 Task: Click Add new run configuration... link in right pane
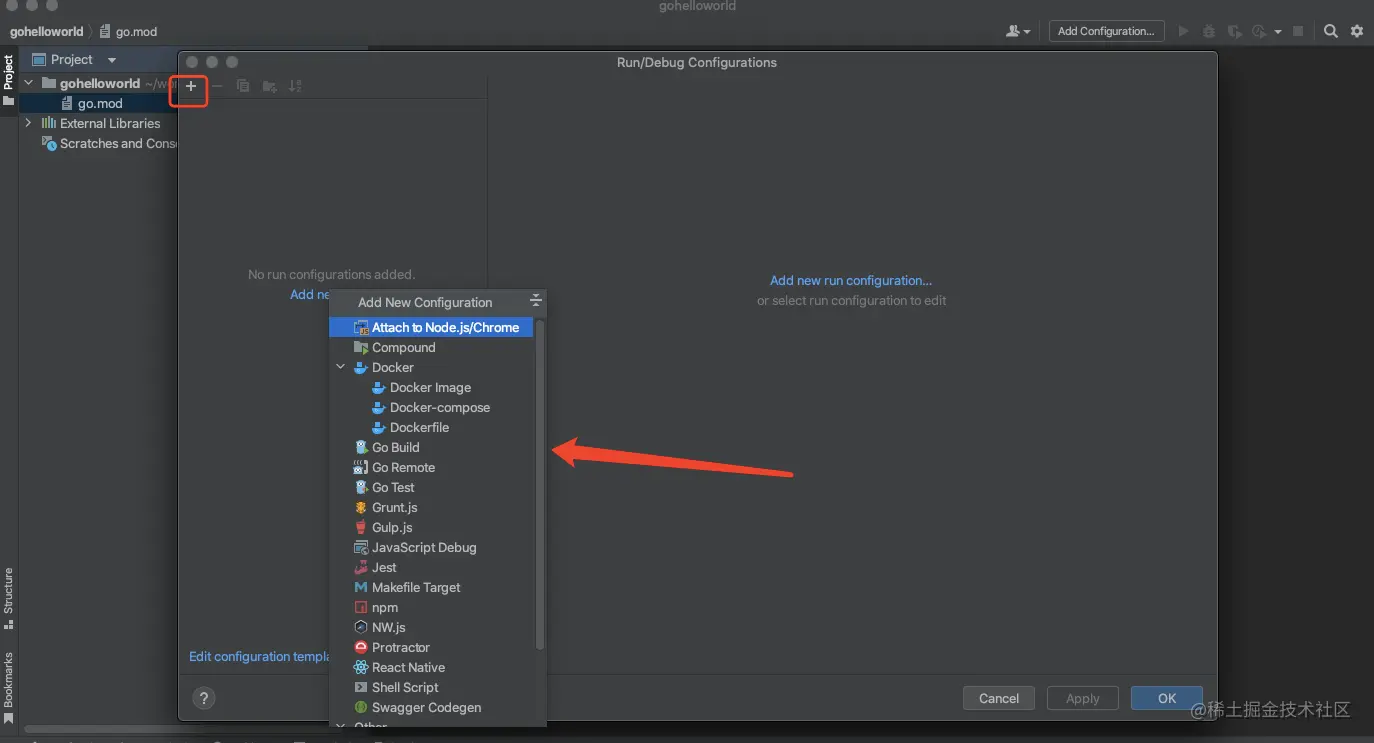[x=851, y=280]
